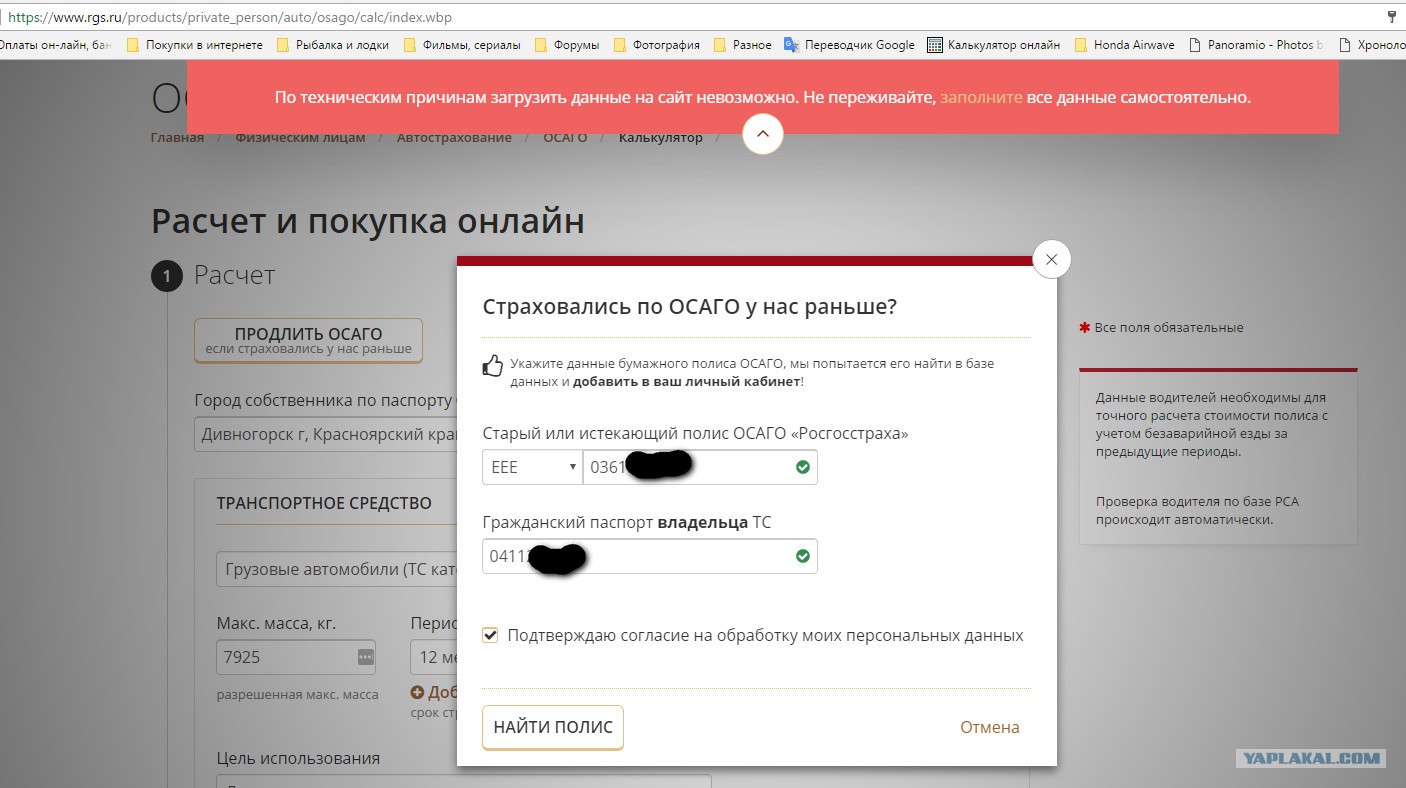
Task: Open the Фотография bookmark folder
Action: [x=656, y=45]
